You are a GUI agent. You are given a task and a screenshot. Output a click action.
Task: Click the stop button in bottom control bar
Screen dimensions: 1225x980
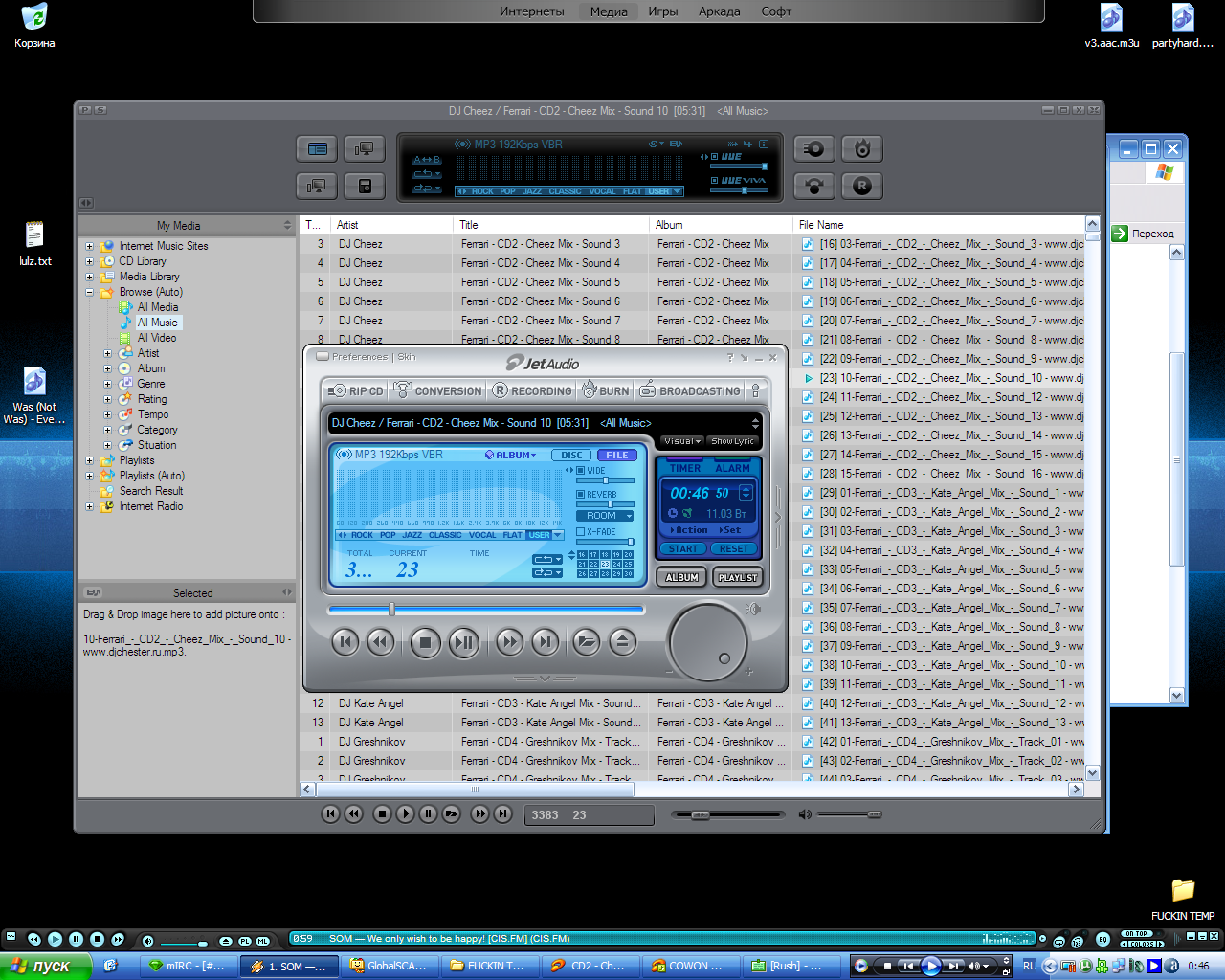click(382, 814)
